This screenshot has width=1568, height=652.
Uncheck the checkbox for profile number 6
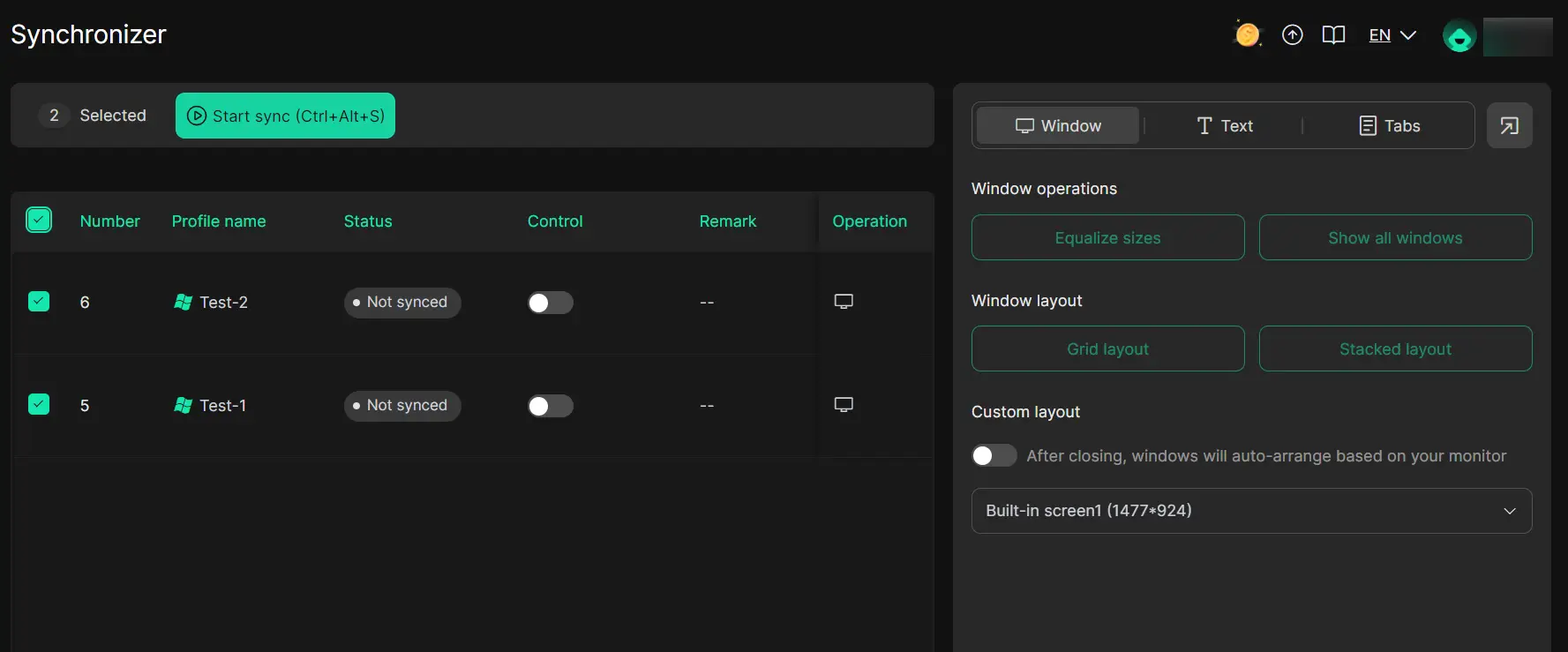point(39,302)
